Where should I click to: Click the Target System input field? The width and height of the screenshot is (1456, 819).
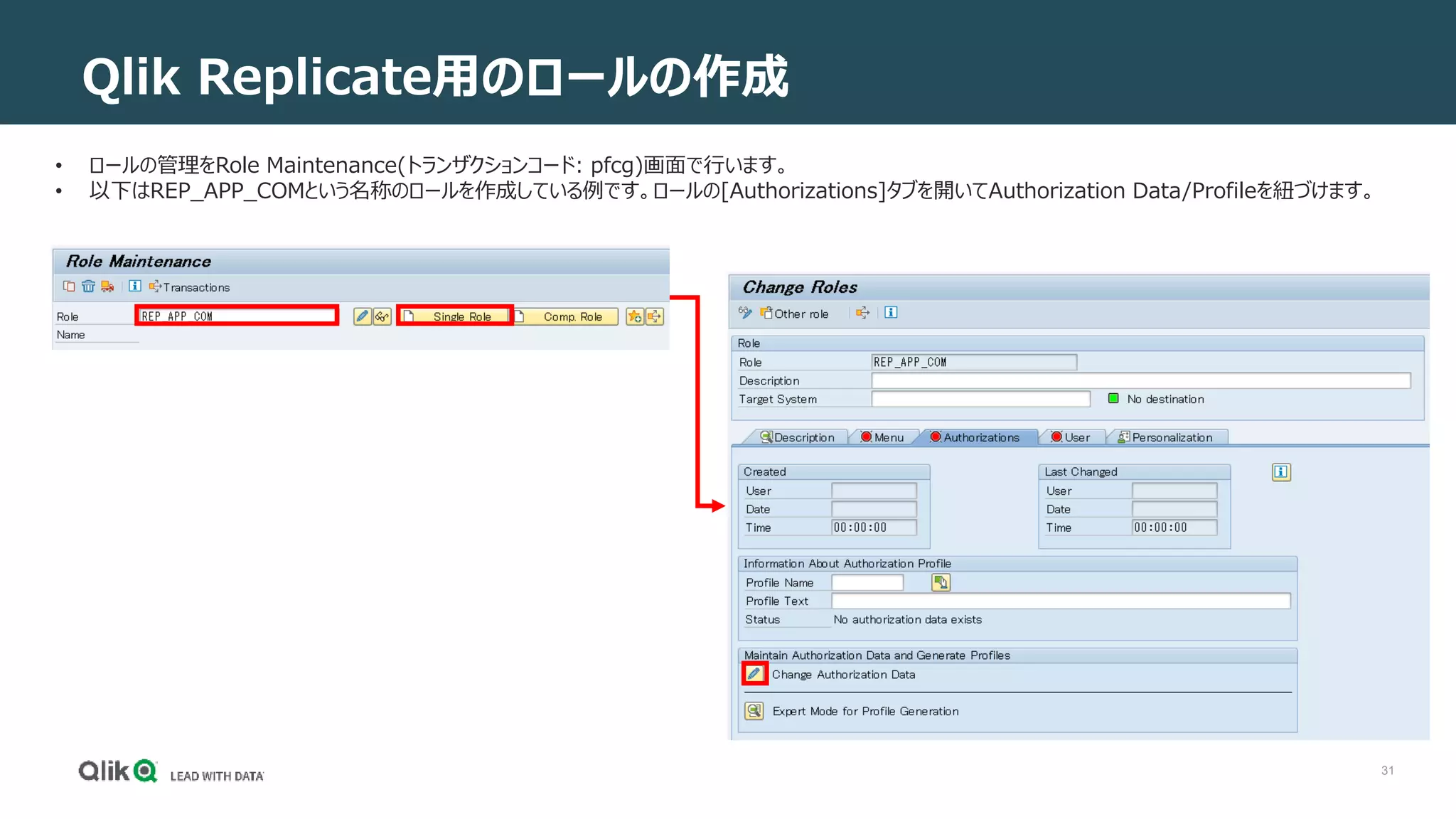click(x=981, y=399)
